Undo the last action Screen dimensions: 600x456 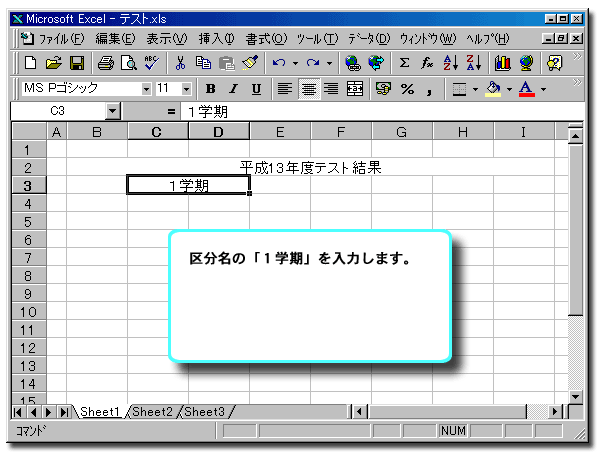(279, 63)
